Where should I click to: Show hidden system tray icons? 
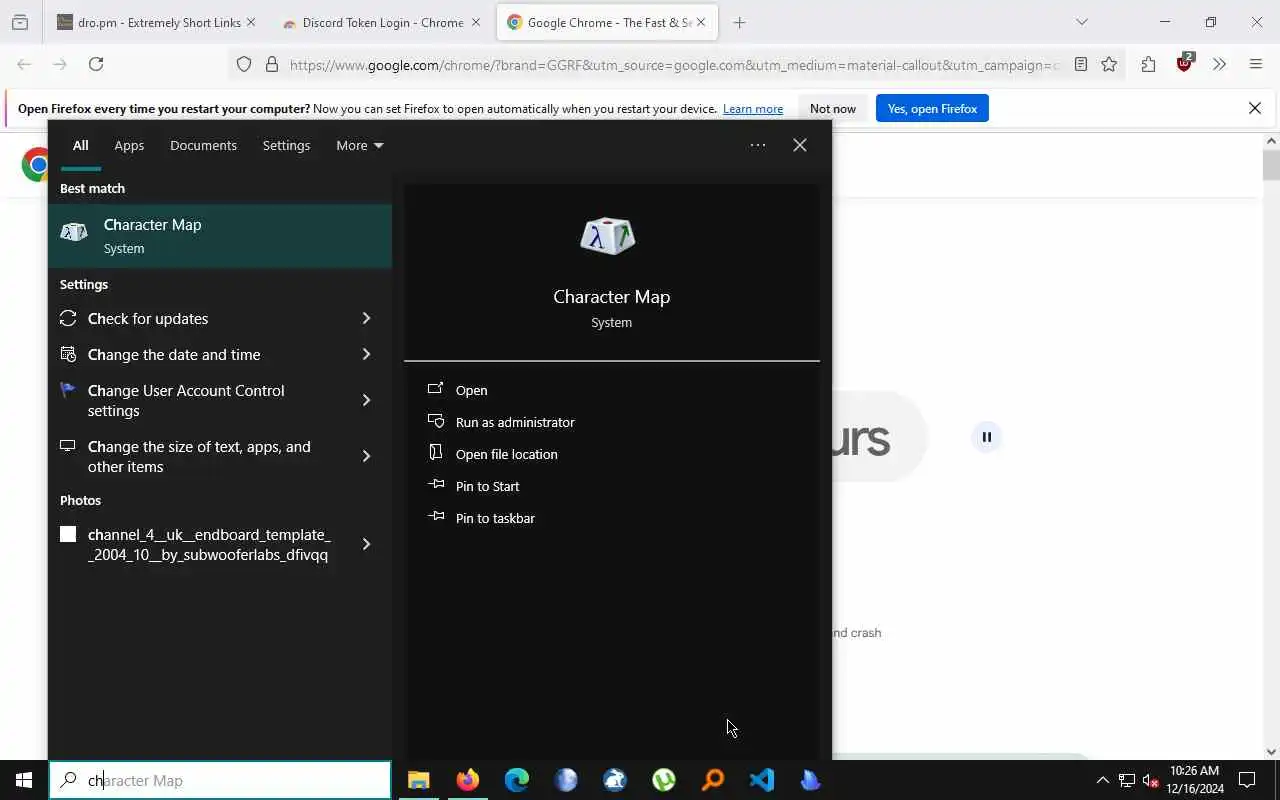1102,780
